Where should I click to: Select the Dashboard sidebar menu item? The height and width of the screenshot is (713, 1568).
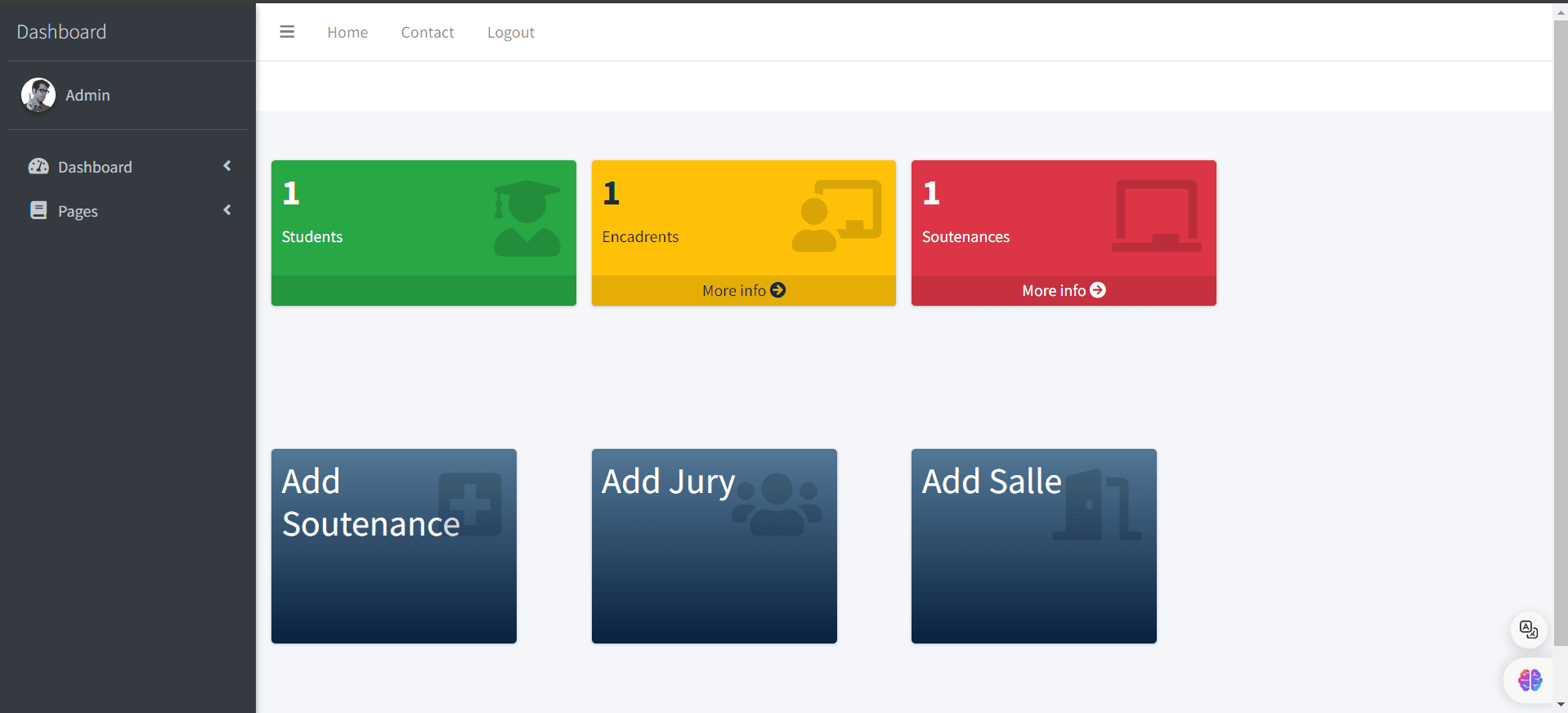(x=128, y=167)
